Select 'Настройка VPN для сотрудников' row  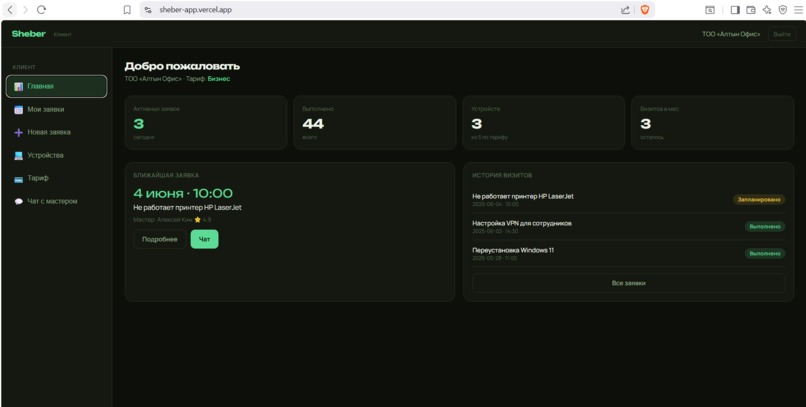coord(629,227)
